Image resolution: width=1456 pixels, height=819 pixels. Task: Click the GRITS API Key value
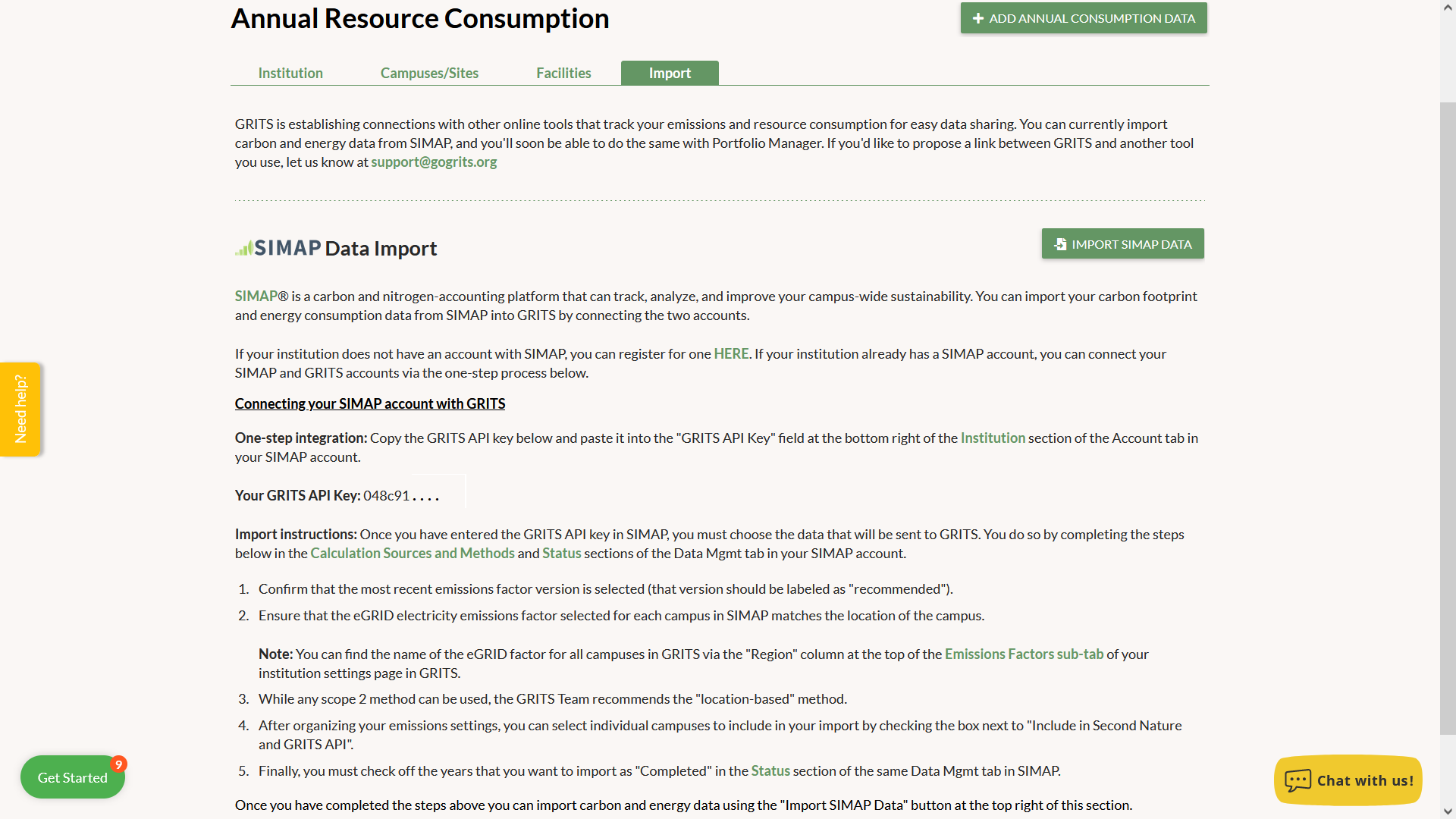coord(401,496)
